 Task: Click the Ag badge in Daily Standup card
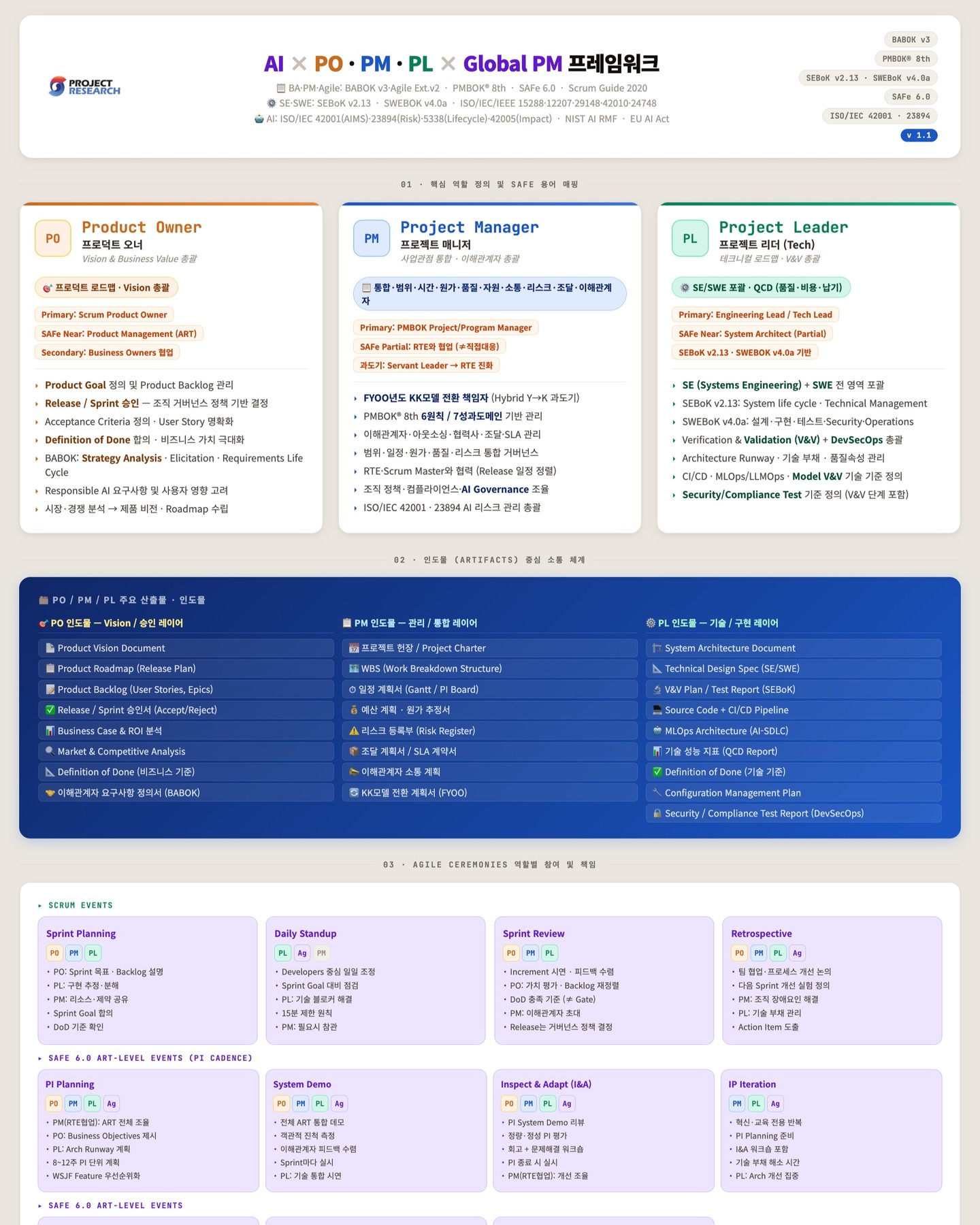[302, 953]
